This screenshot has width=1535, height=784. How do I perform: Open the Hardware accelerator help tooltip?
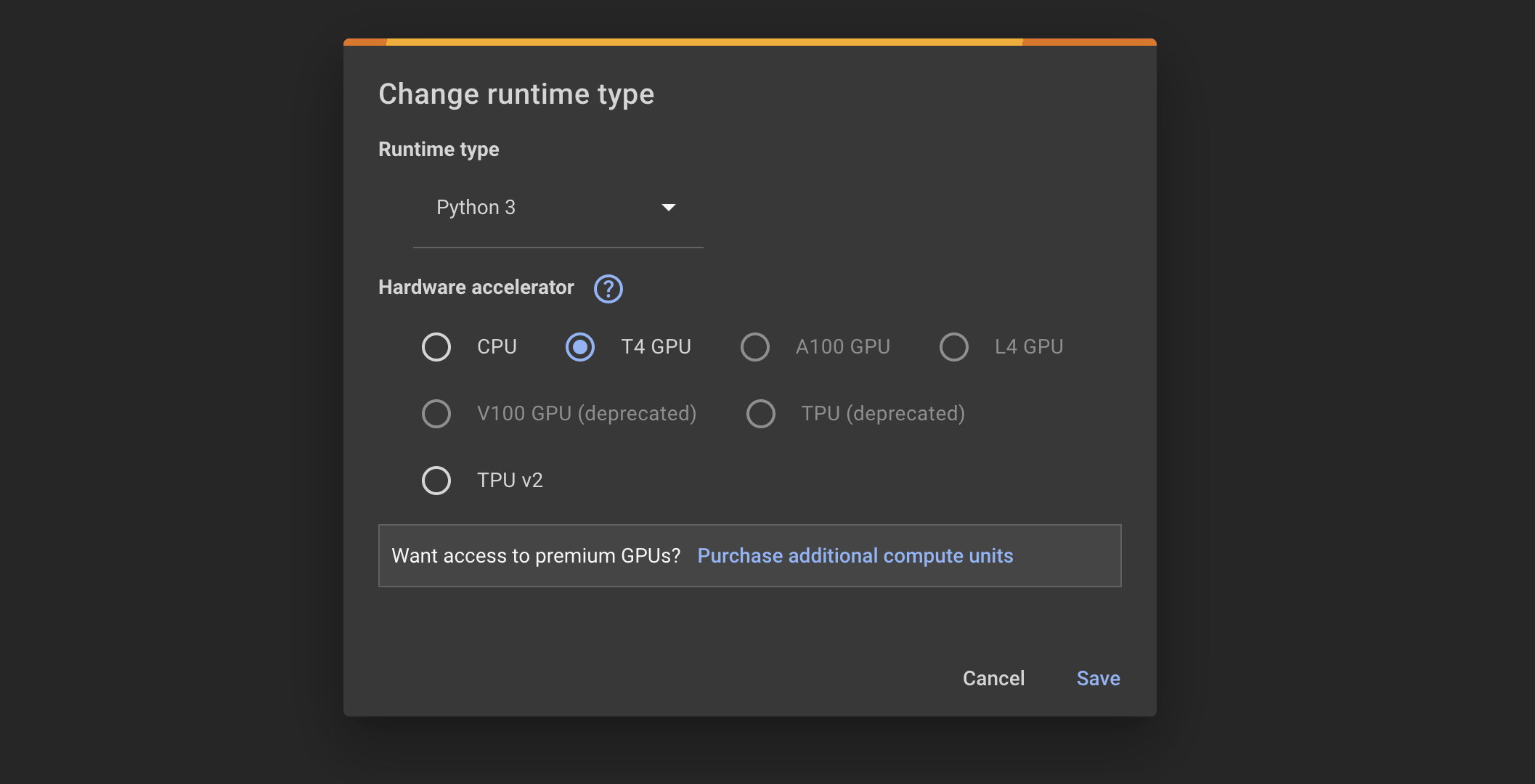coord(608,289)
